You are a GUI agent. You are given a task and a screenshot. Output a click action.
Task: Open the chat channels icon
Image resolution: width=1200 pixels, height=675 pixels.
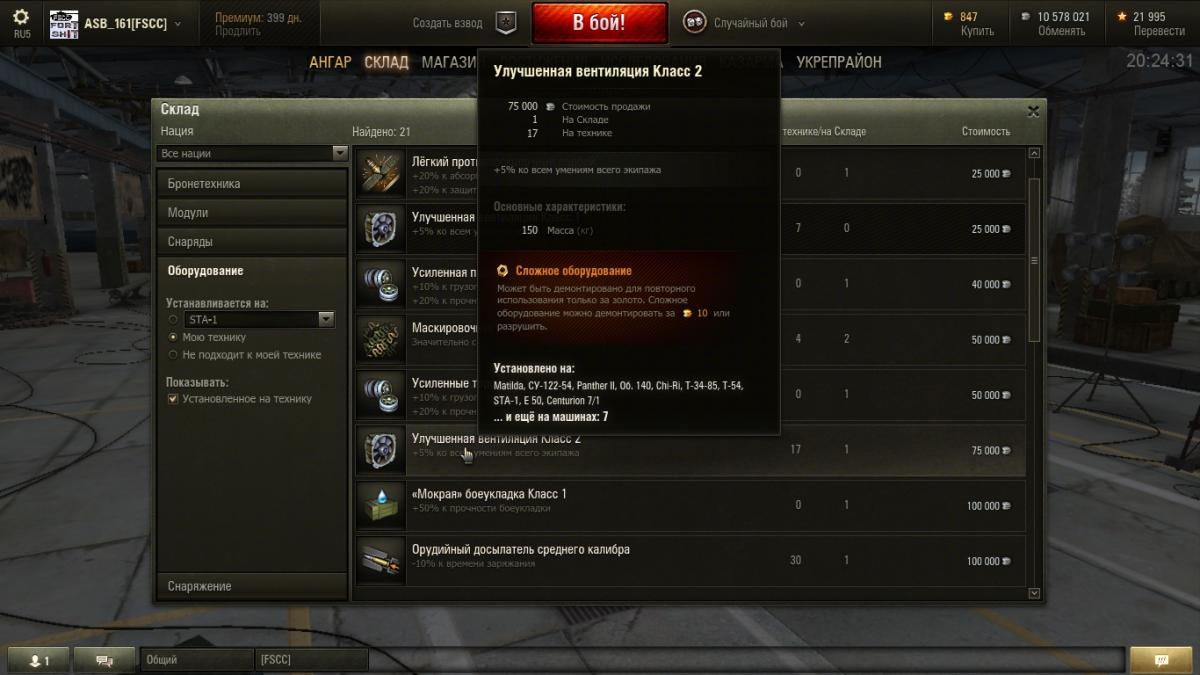pos(104,660)
